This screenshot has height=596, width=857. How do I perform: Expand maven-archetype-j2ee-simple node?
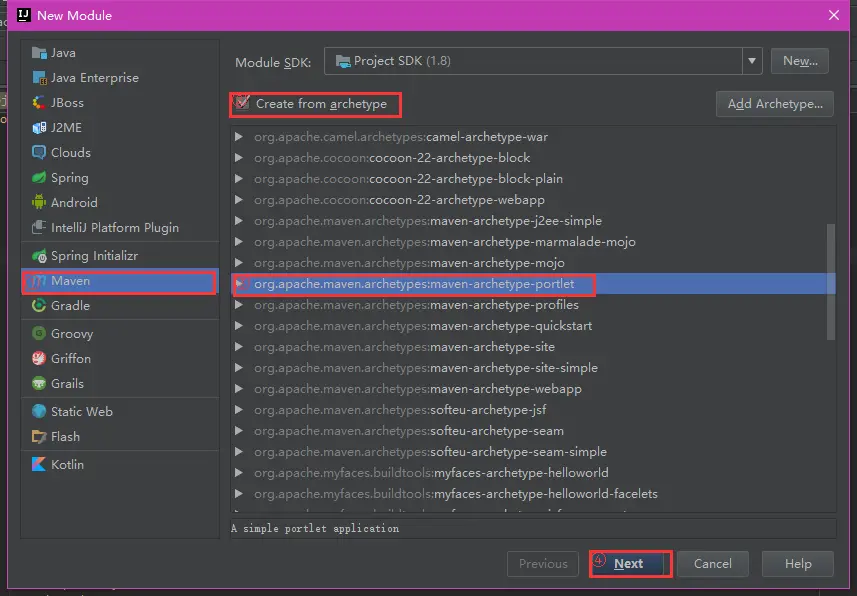pyautogui.click(x=239, y=221)
